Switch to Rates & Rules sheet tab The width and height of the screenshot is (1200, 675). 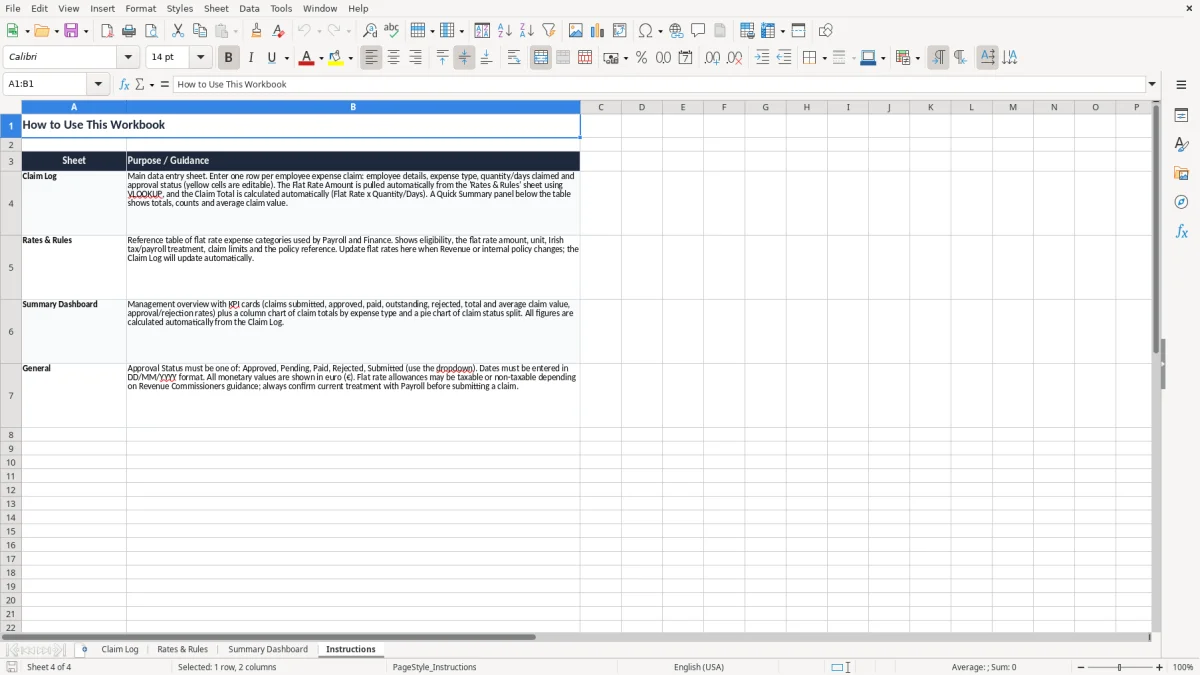[x=183, y=649]
